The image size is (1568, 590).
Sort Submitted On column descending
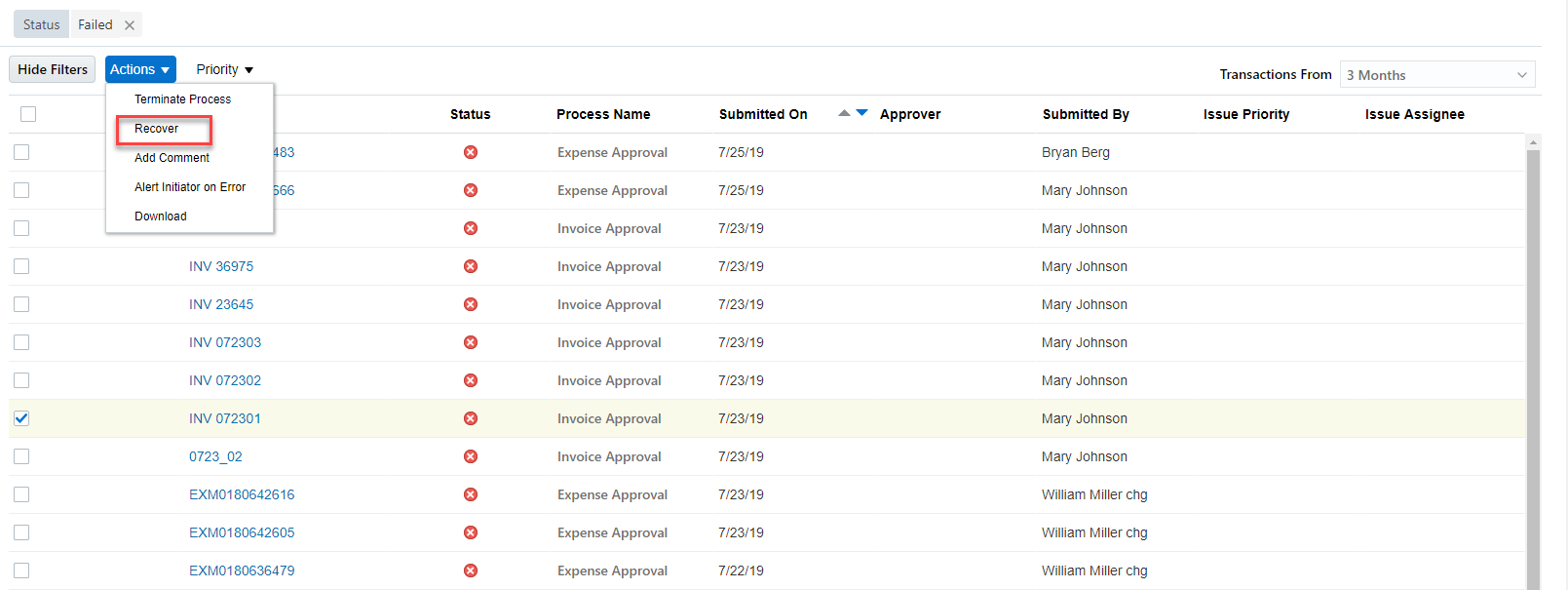pos(861,113)
